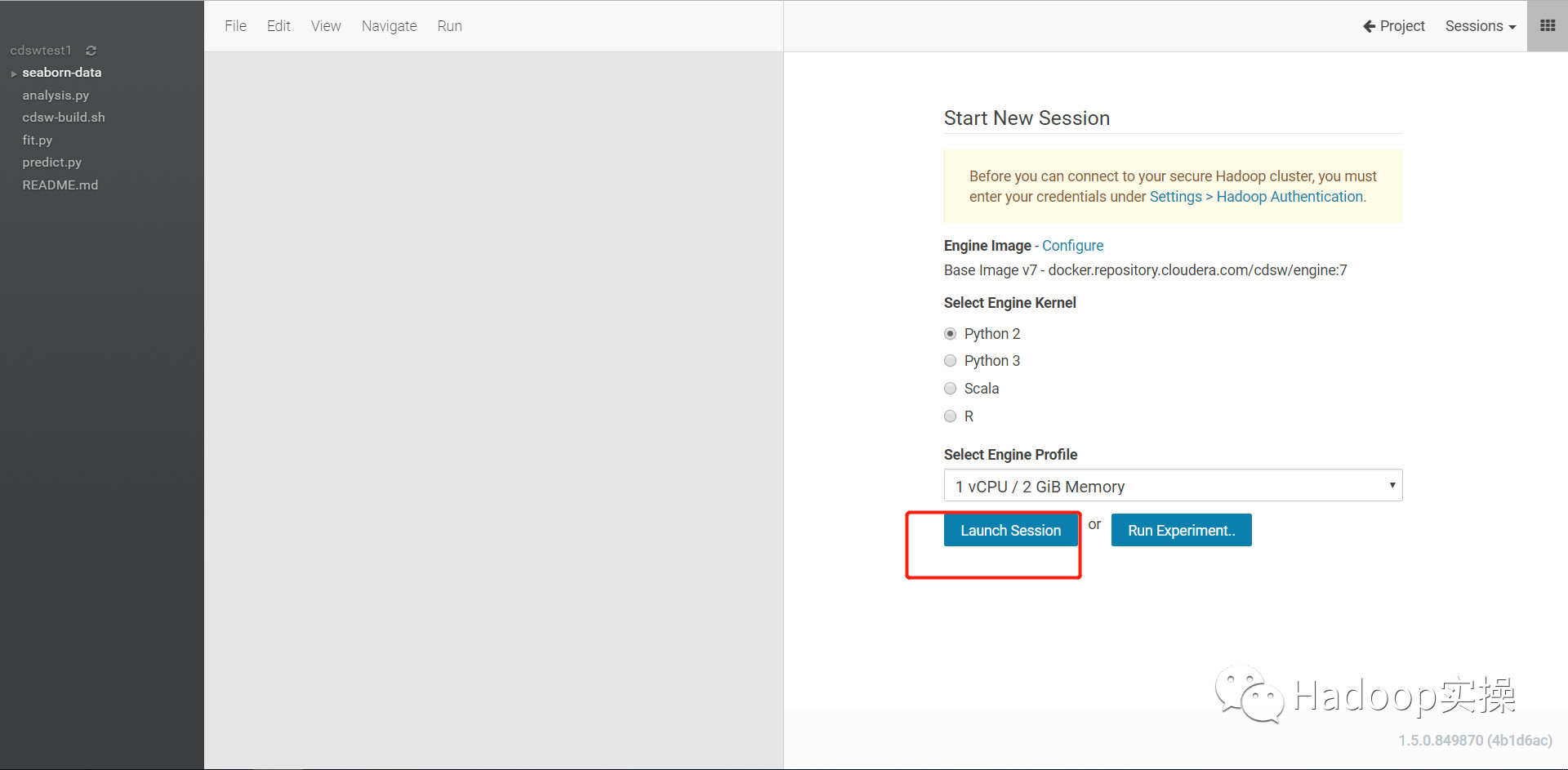Click the refresh icon beside cdswtest1
Viewport: 1568px width, 770px height.
click(x=91, y=51)
